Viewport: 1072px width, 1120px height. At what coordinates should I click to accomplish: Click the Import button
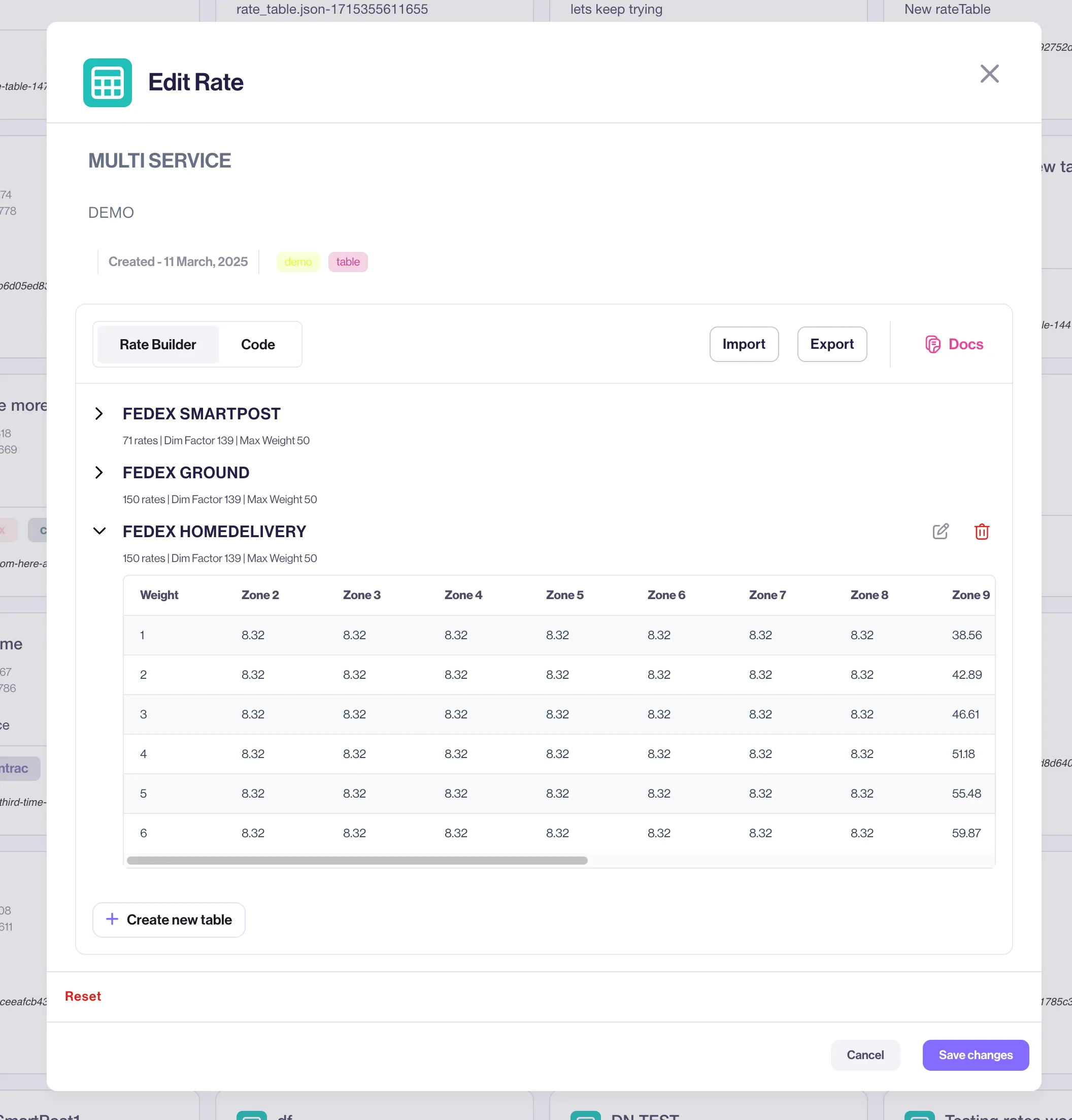pos(744,344)
